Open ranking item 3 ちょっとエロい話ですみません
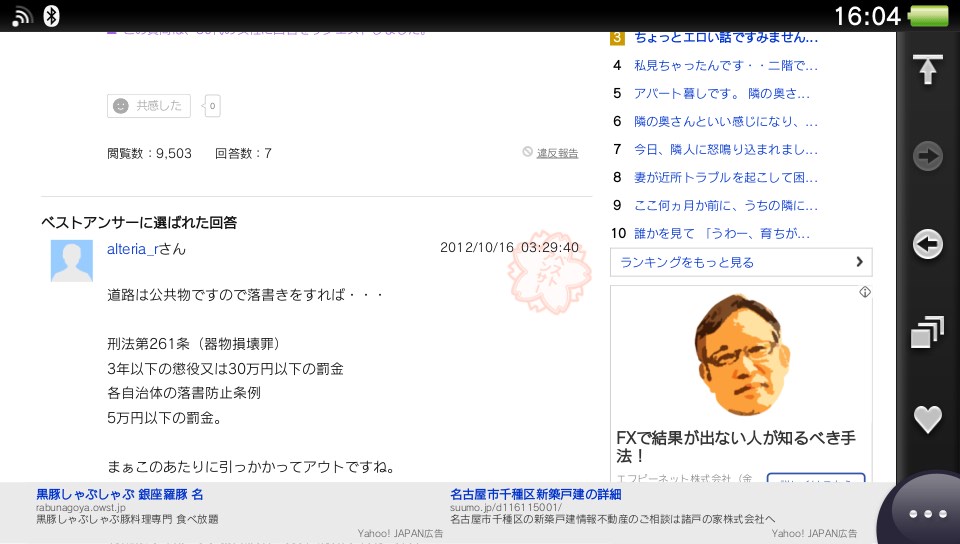The height and width of the screenshot is (544, 960). (725, 38)
